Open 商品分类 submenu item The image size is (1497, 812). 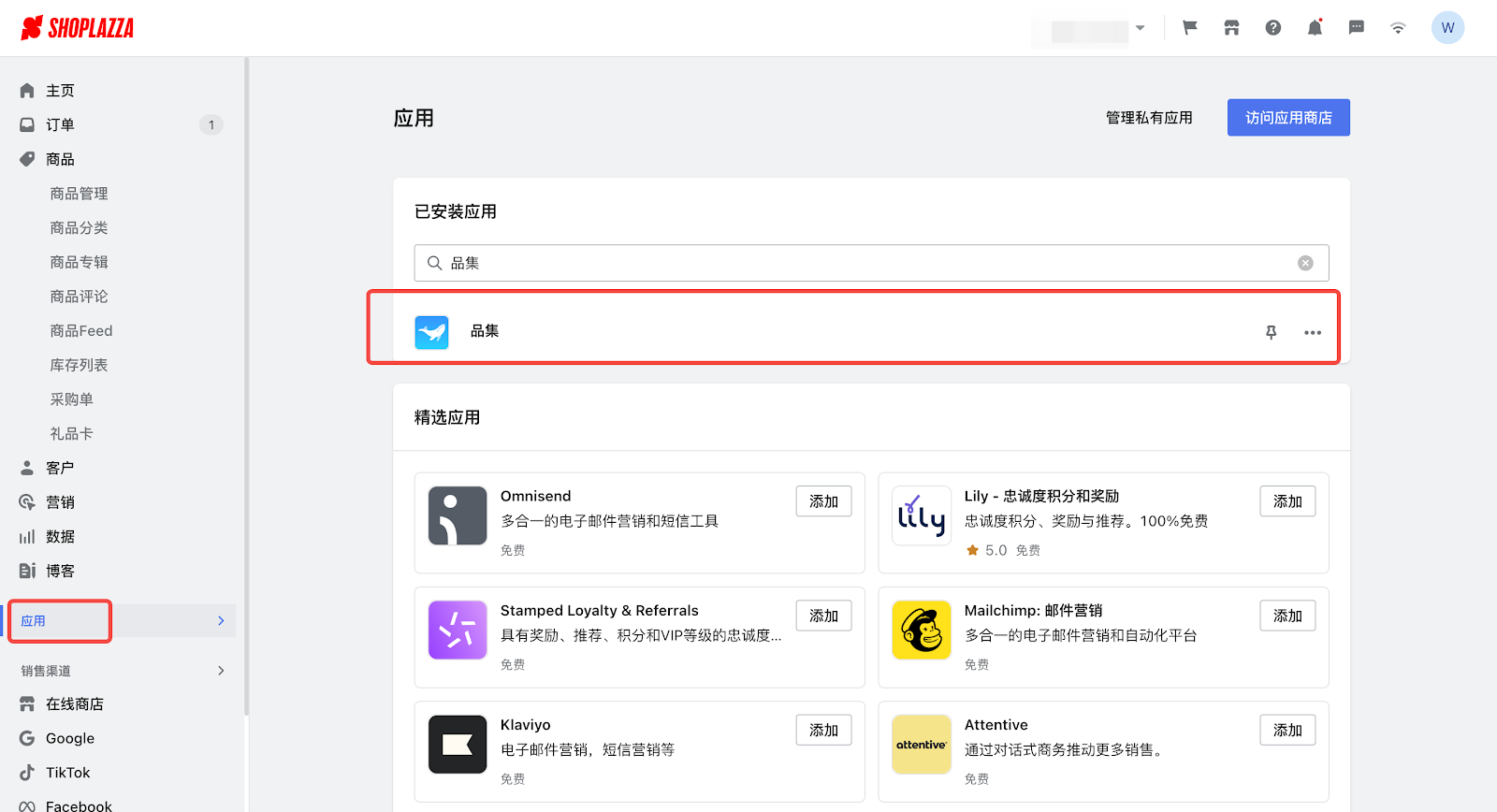[79, 228]
